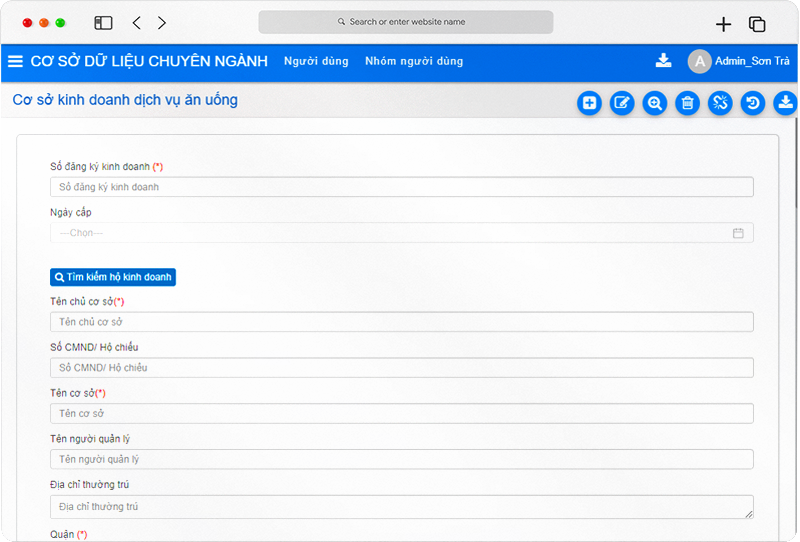Click the download icon in blue header
This screenshot has width=800, height=542.
(663, 61)
